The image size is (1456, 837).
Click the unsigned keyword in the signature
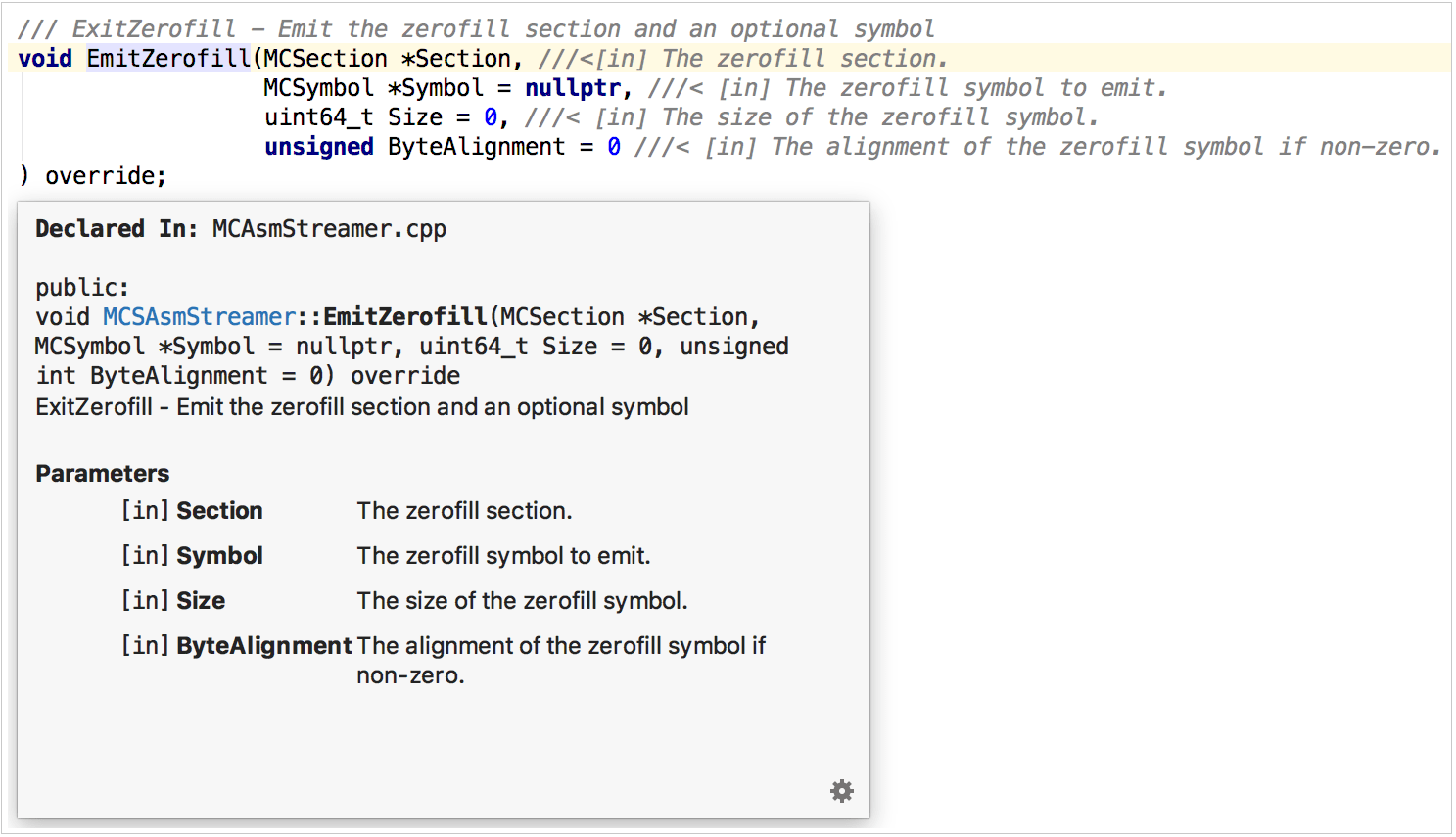(x=318, y=146)
